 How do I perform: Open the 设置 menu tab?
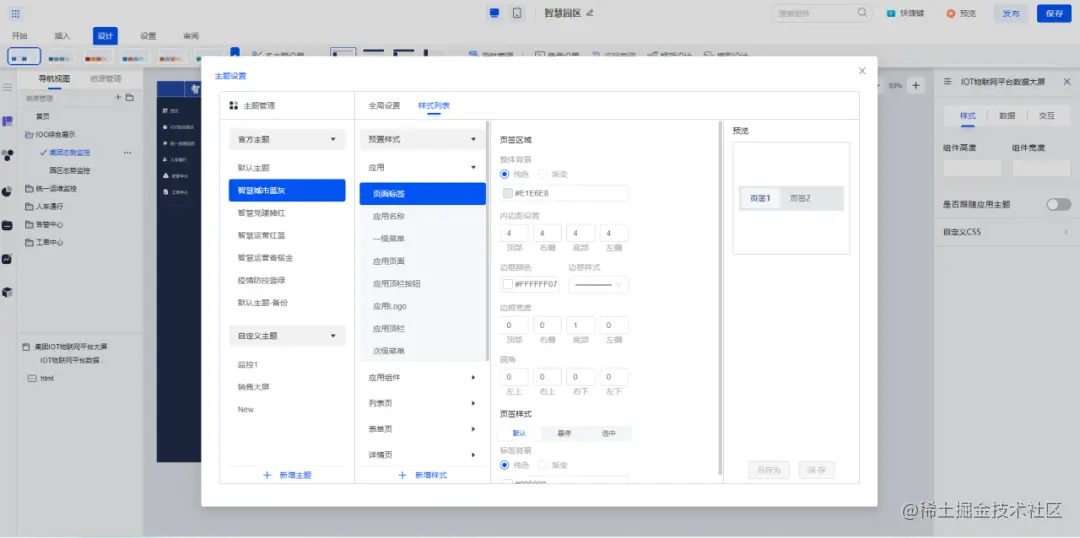pos(148,36)
